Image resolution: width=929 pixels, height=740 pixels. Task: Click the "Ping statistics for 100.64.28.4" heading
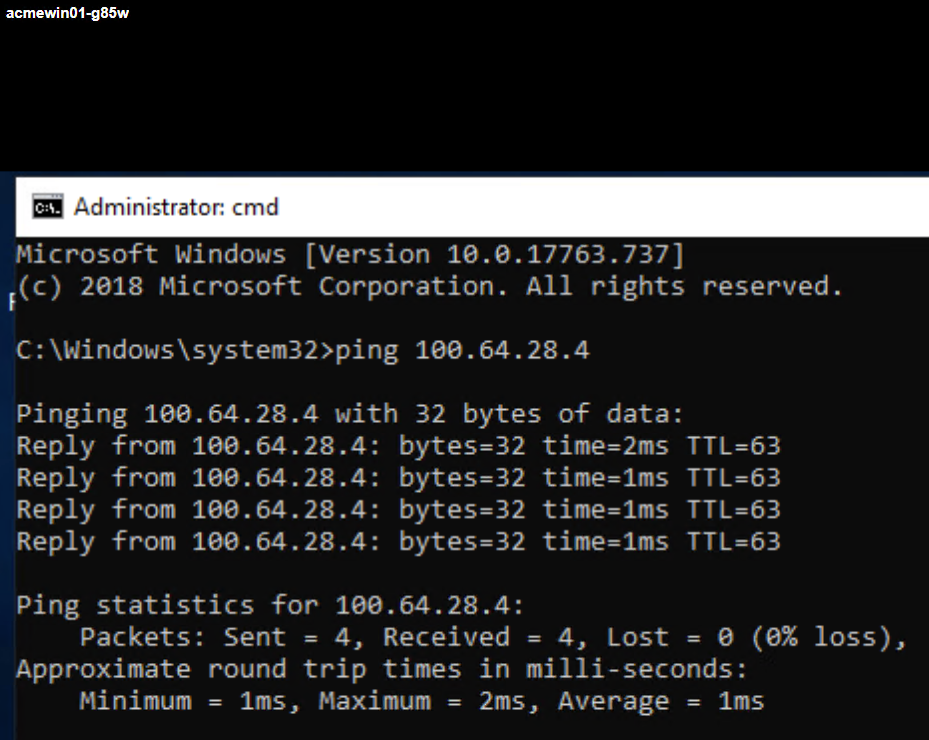click(x=270, y=605)
